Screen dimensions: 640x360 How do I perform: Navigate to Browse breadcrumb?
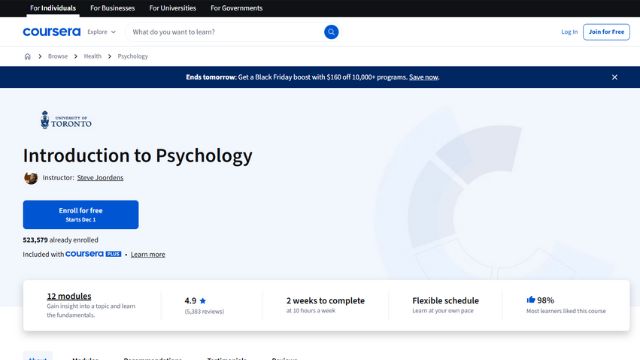(x=58, y=56)
